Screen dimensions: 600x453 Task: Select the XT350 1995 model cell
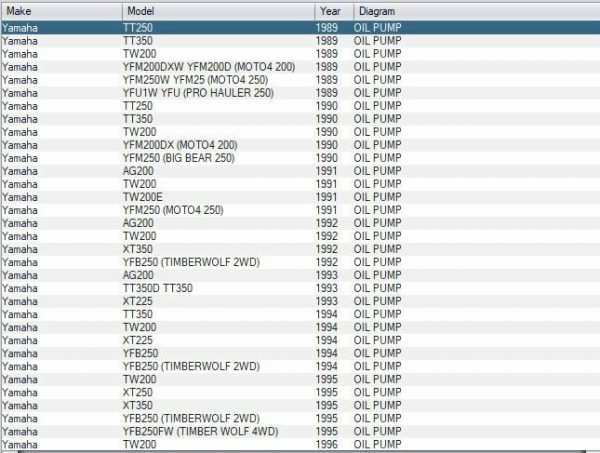(138, 405)
